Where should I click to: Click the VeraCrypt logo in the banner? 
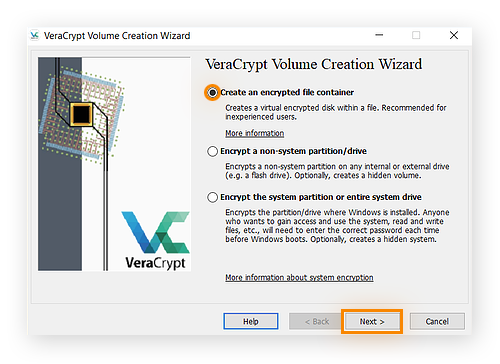tap(156, 240)
